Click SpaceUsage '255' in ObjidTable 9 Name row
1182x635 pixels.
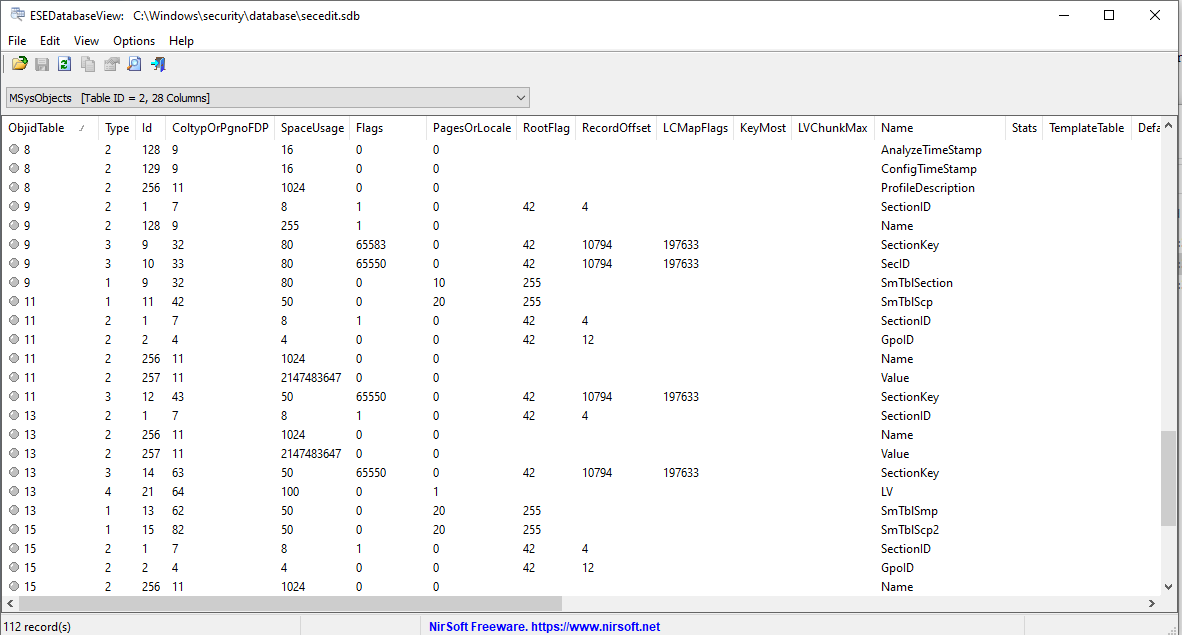coord(290,226)
